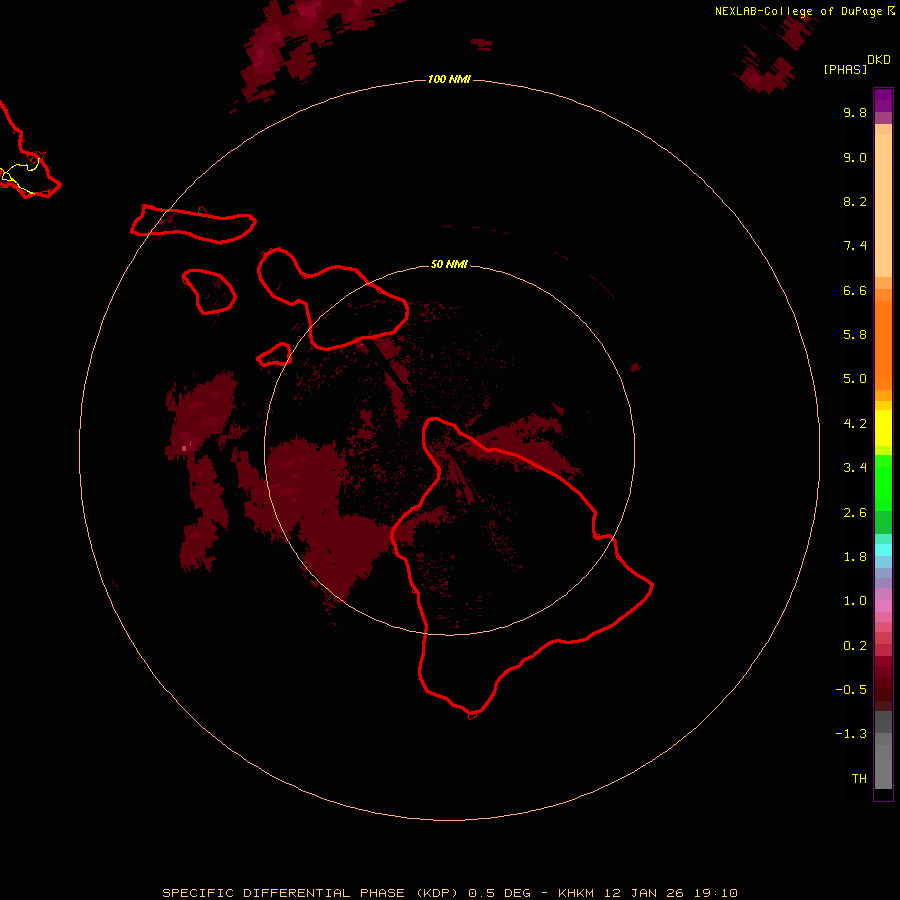Click the [PHAS] unit label

(x=845, y=69)
